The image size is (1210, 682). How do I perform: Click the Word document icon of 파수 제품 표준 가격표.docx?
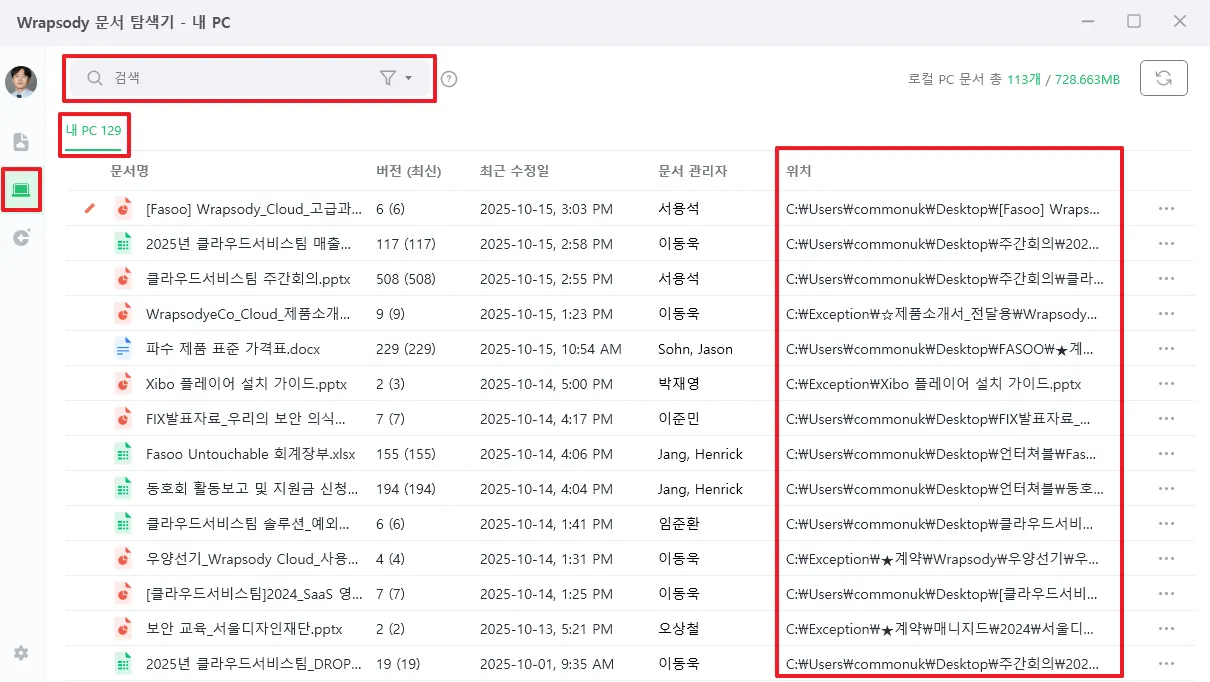[123, 349]
